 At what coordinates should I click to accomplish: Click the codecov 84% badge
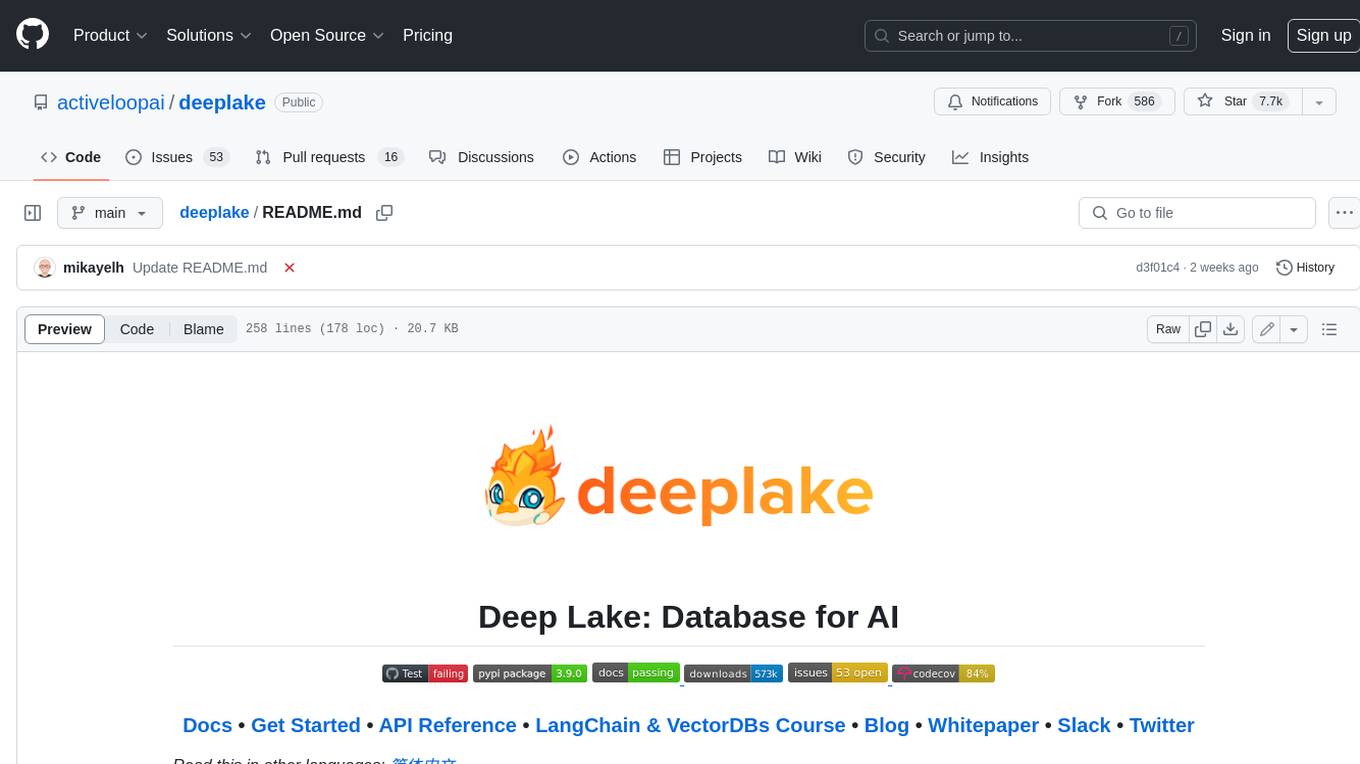tap(943, 673)
